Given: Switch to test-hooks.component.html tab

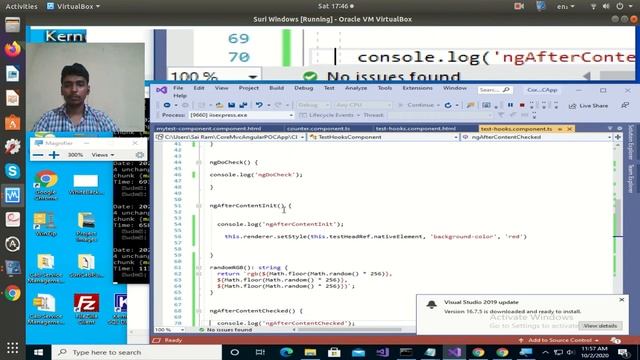Looking at the screenshot, I should tap(416, 129).
